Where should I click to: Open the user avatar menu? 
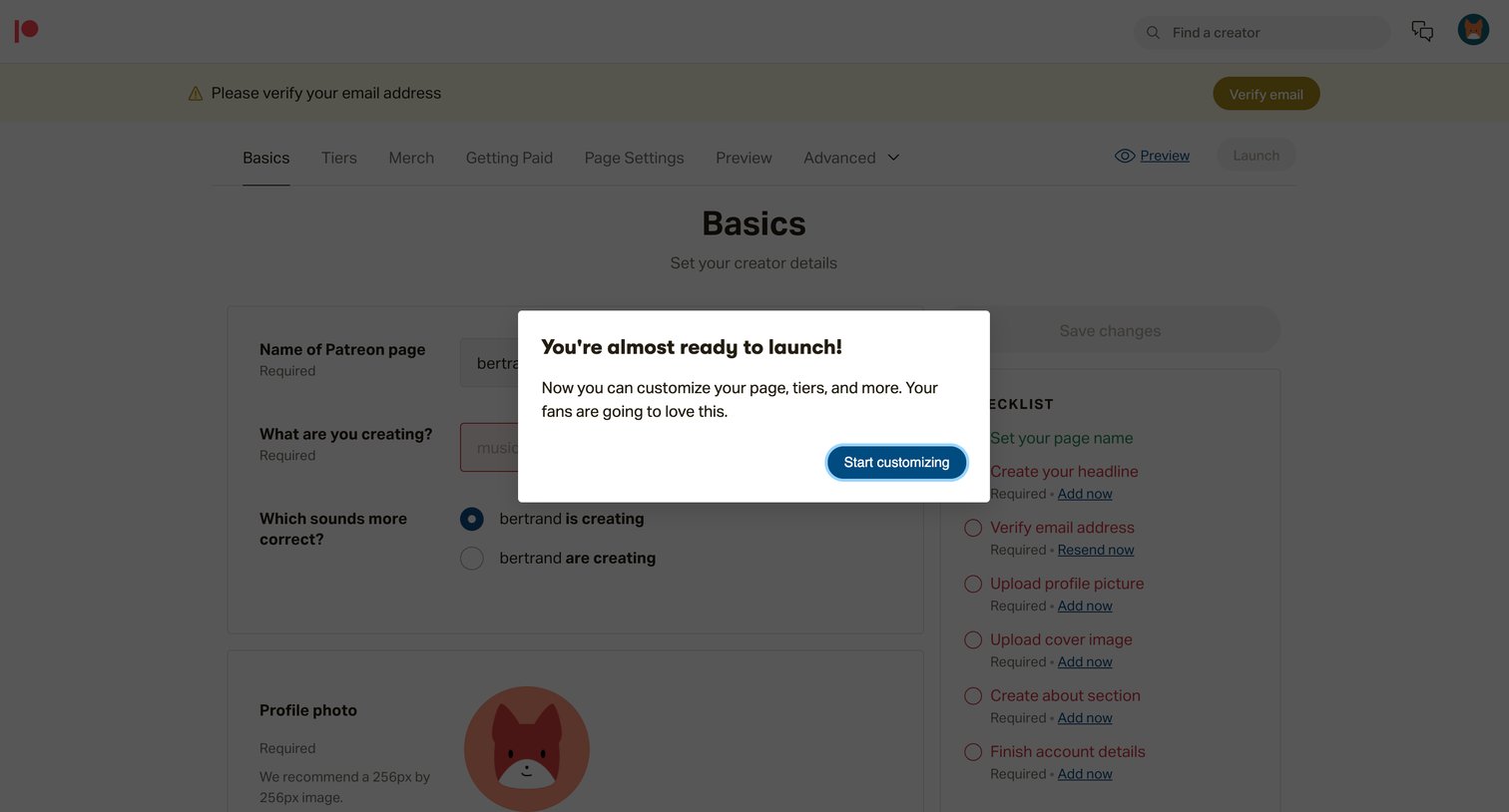(x=1473, y=30)
